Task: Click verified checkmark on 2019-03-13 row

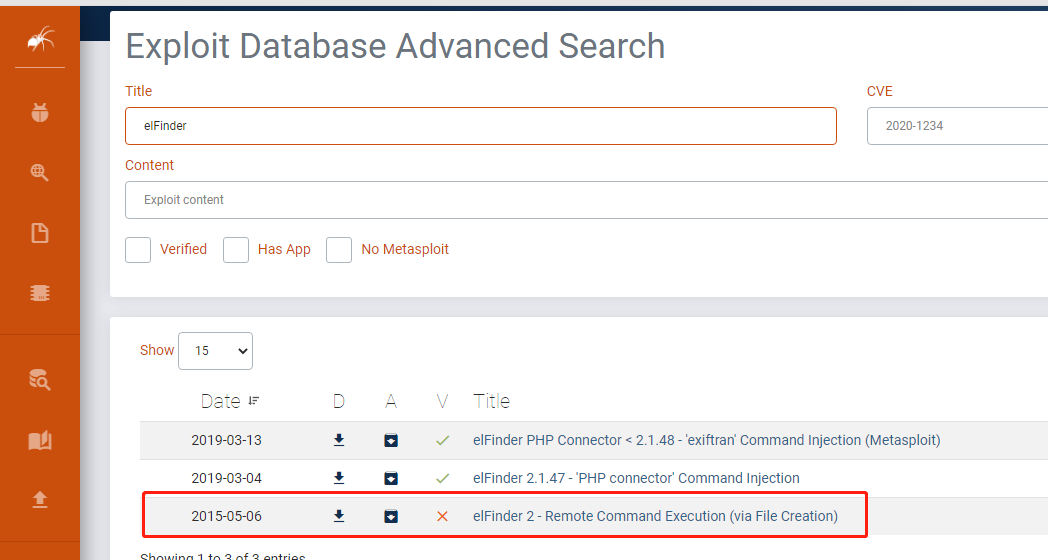Action: tap(442, 440)
